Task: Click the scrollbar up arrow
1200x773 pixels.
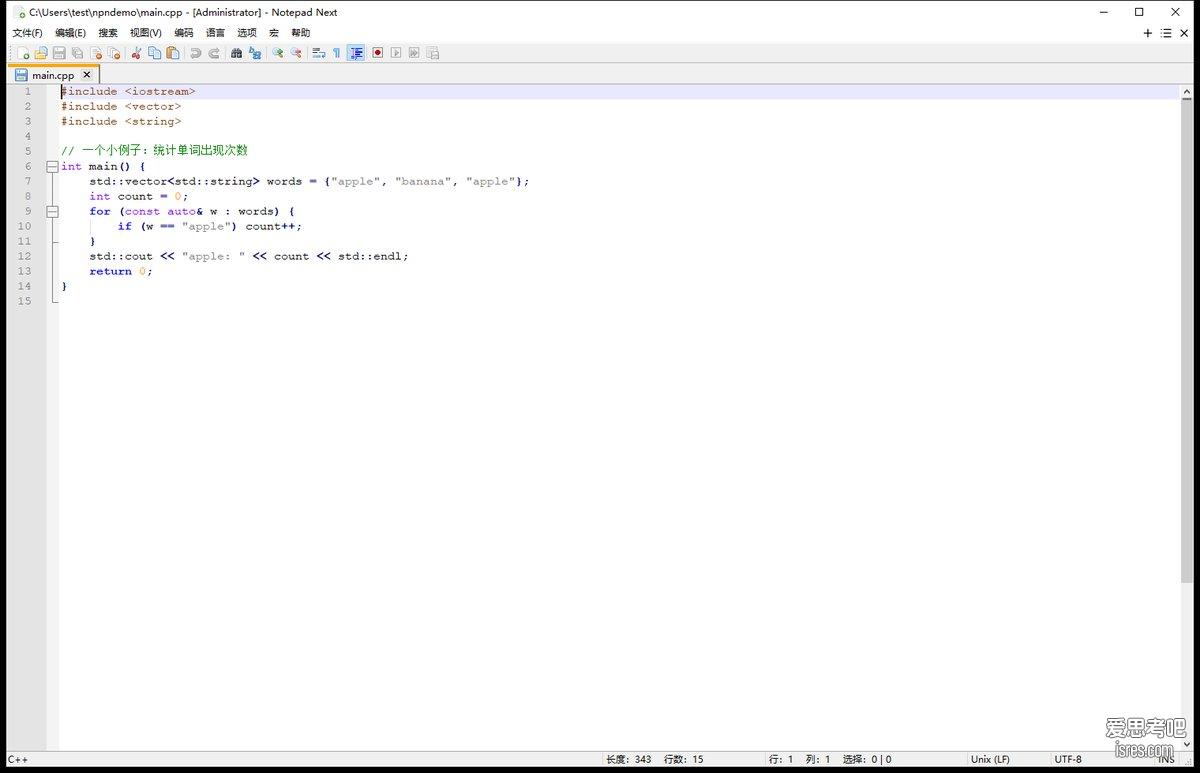Action: pos(1186,91)
